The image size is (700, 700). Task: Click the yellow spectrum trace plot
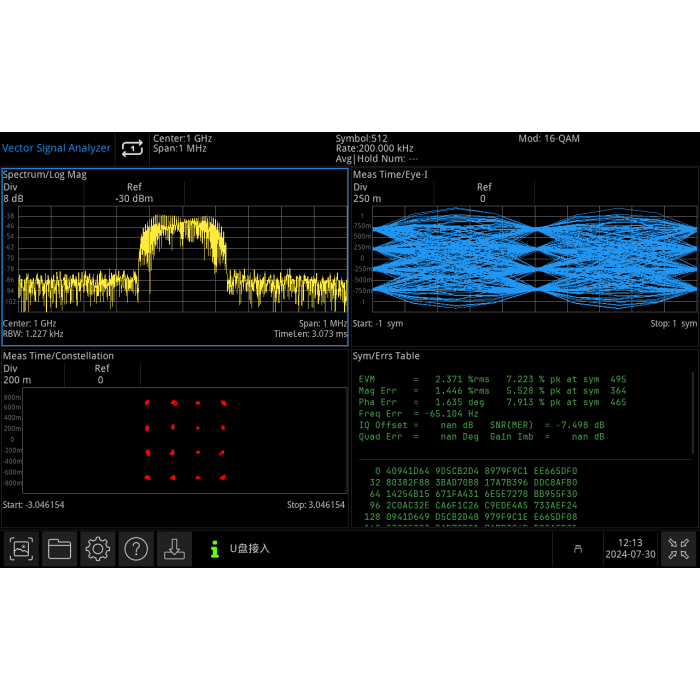coord(182,259)
